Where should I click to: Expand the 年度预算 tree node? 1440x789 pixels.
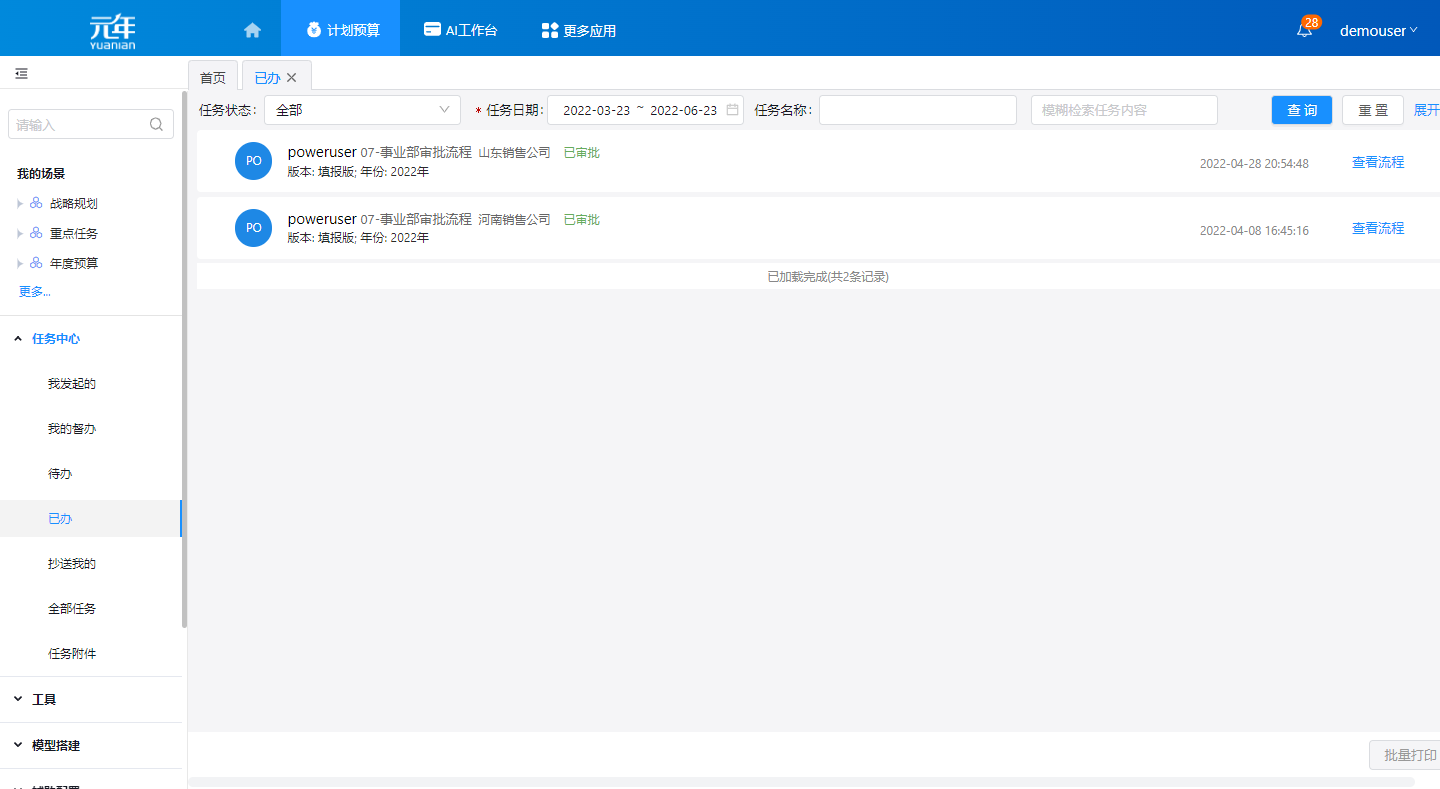[19, 264]
